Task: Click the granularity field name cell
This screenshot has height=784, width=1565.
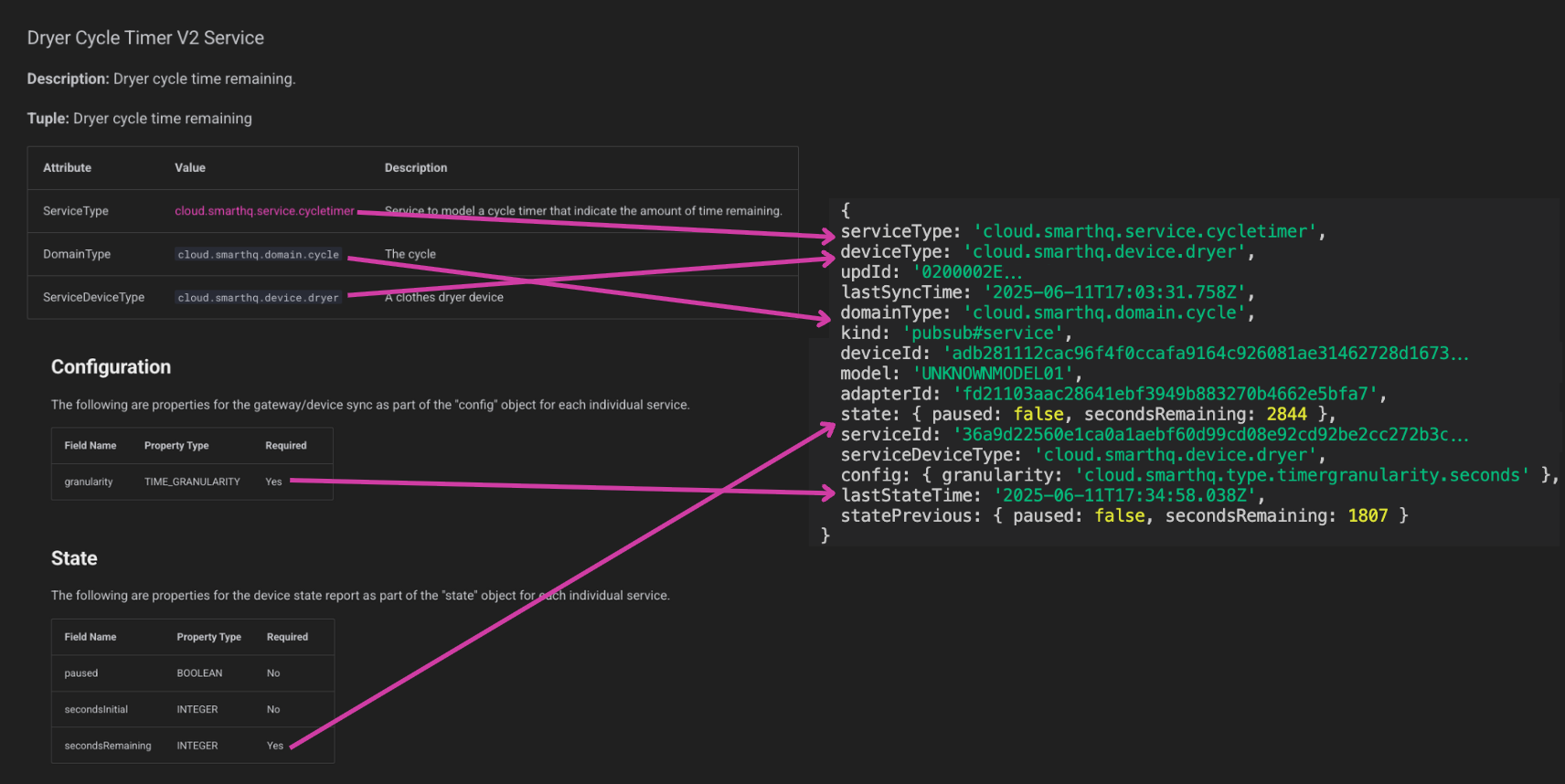Action: 89,482
